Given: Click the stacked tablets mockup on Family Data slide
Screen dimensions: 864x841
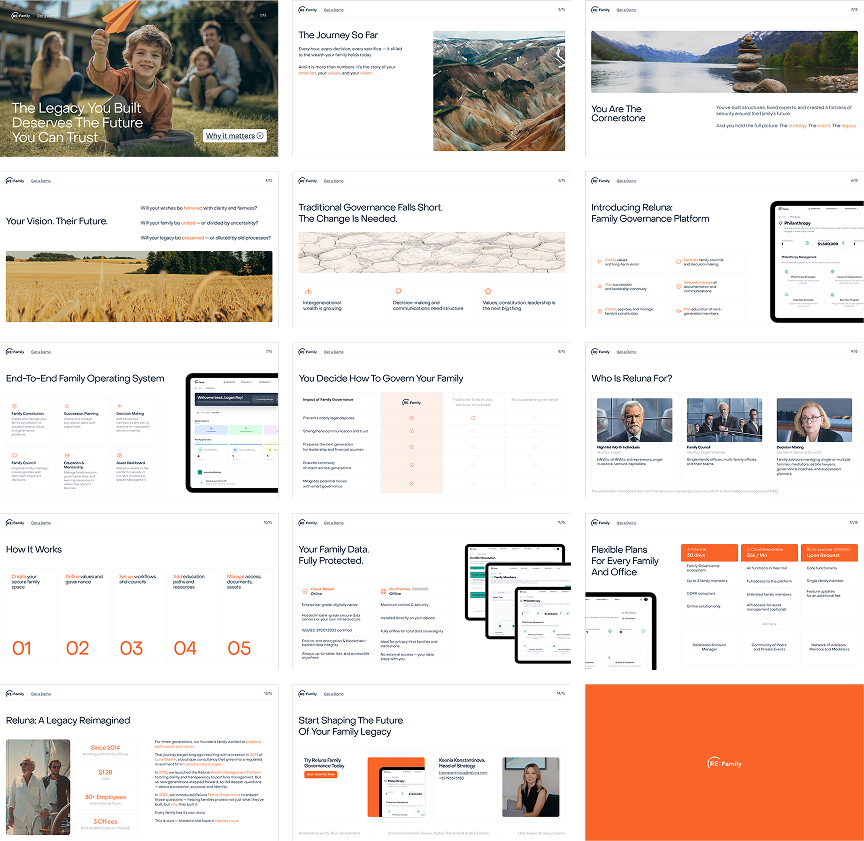Looking at the screenshot, I should [x=517, y=603].
